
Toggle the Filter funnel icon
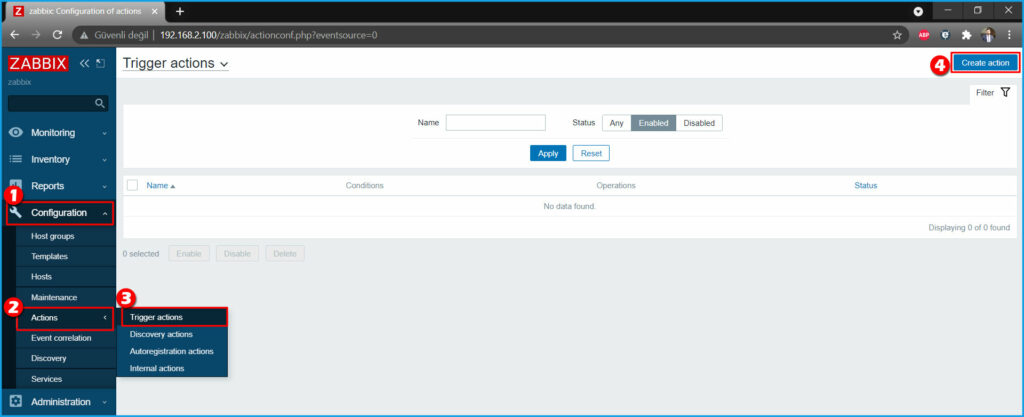point(1005,93)
